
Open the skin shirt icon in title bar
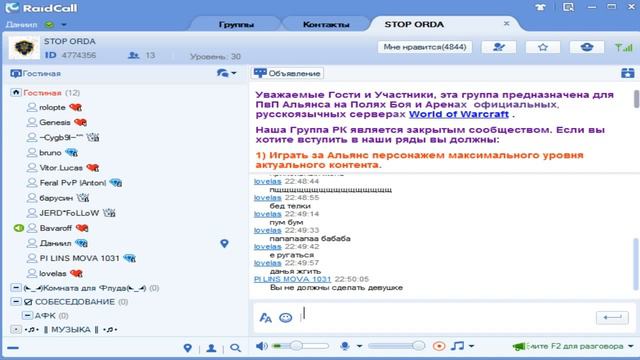pyautogui.click(x=540, y=7)
